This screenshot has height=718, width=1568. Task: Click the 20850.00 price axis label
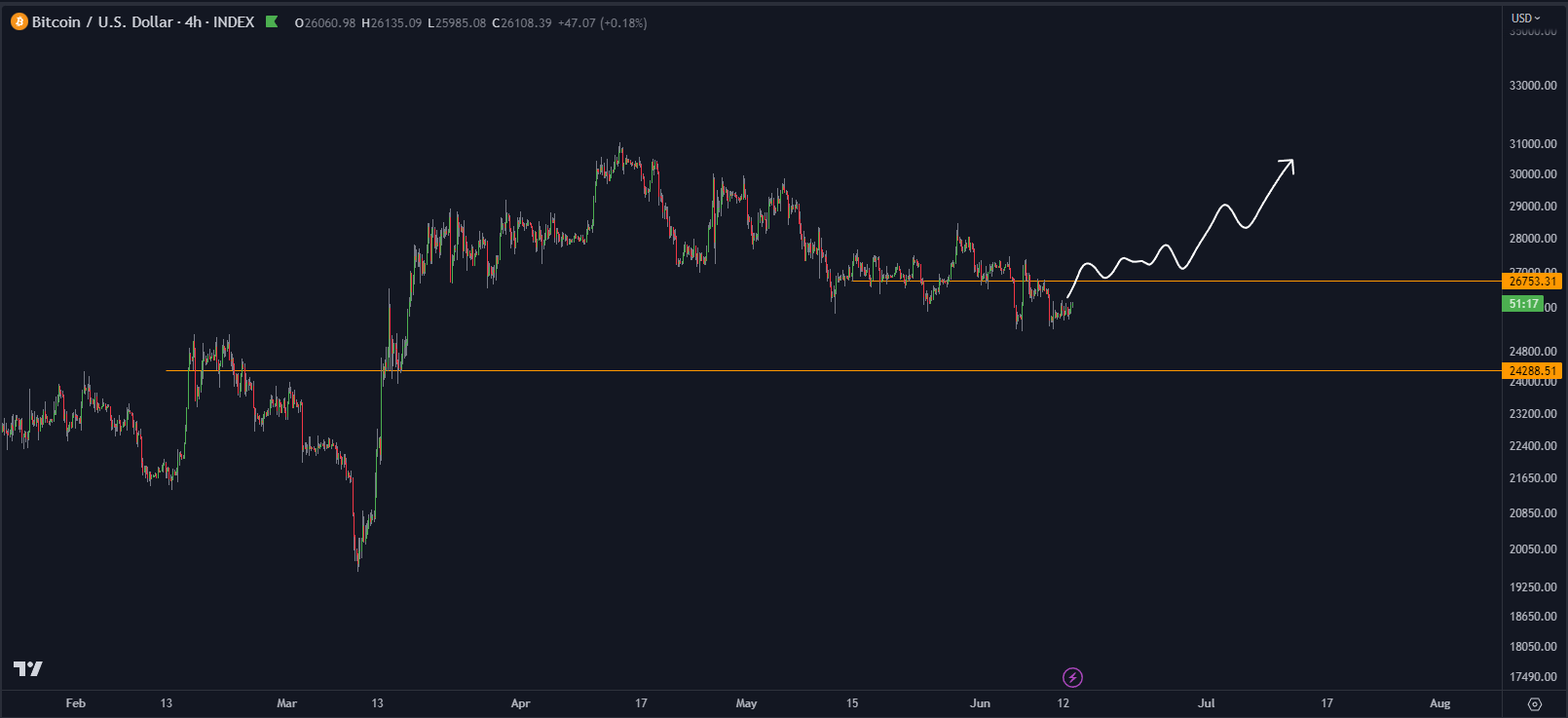point(1533,513)
